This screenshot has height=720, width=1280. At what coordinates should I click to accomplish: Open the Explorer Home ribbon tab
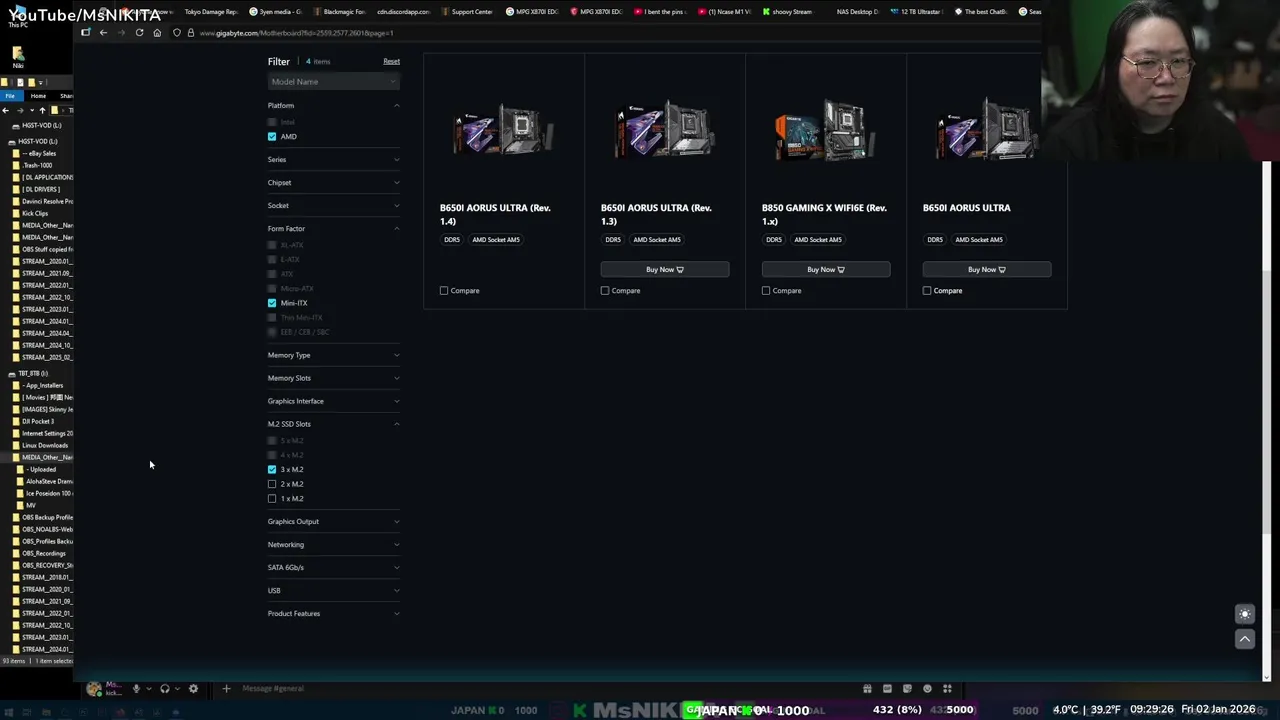click(x=38, y=96)
